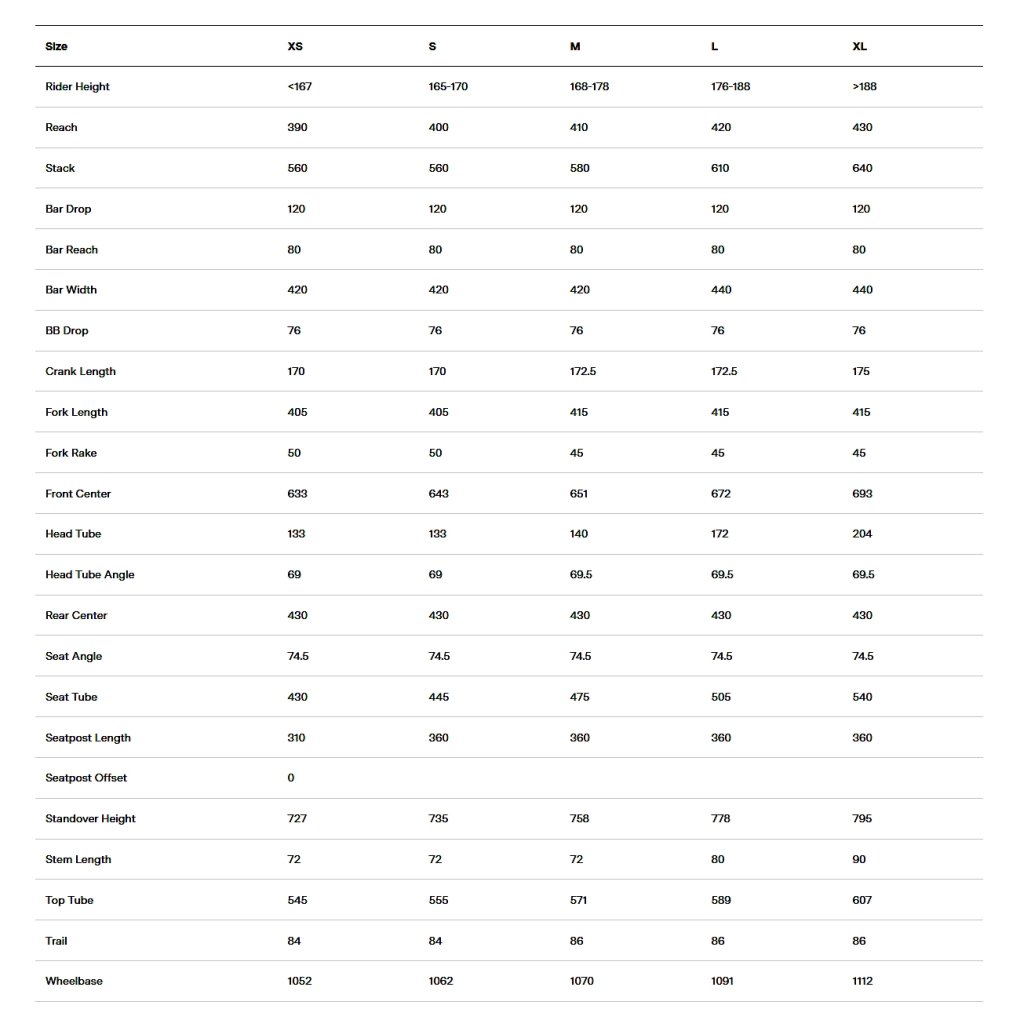1020x1020 pixels.
Task: Click the S front center value 643
Action: [438, 494]
